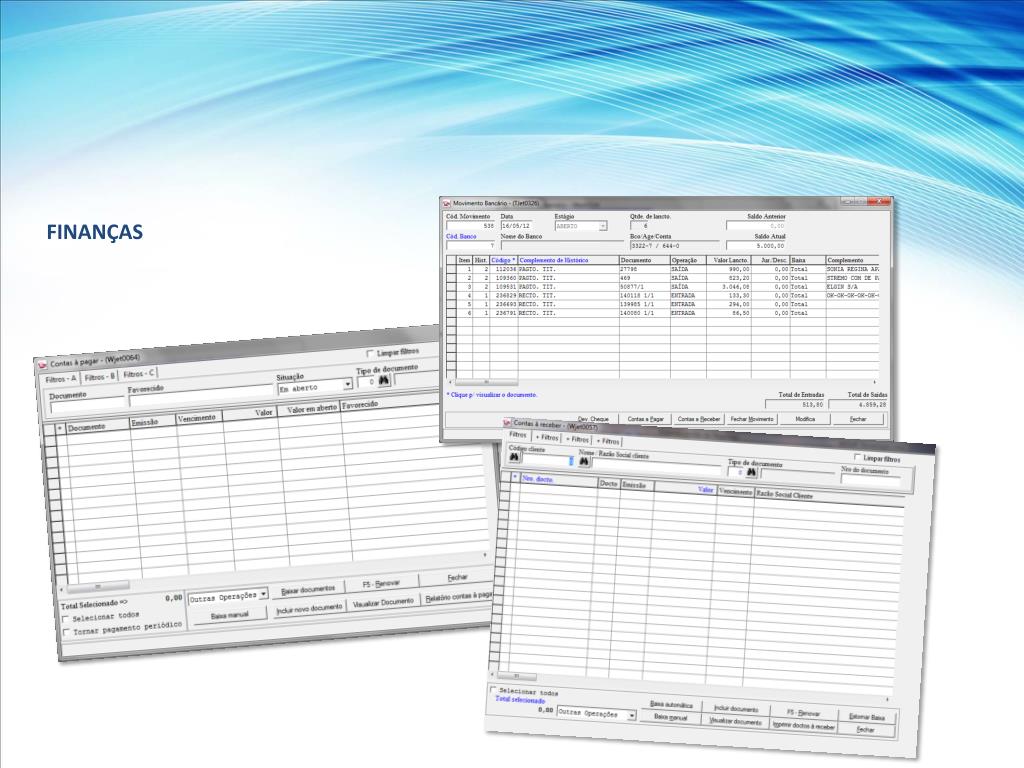Click the Código cliente input field
This screenshot has height=768, width=1024.
(x=548, y=460)
